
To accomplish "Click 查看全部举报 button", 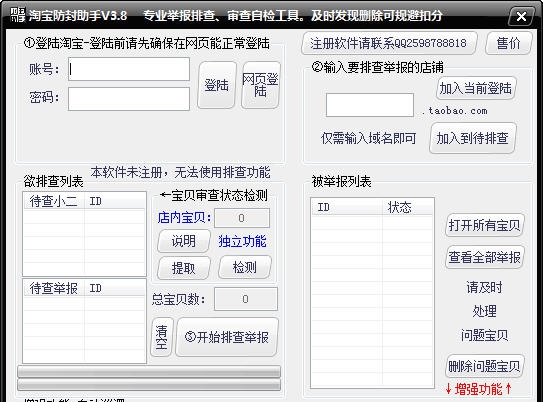I will click(484, 257).
